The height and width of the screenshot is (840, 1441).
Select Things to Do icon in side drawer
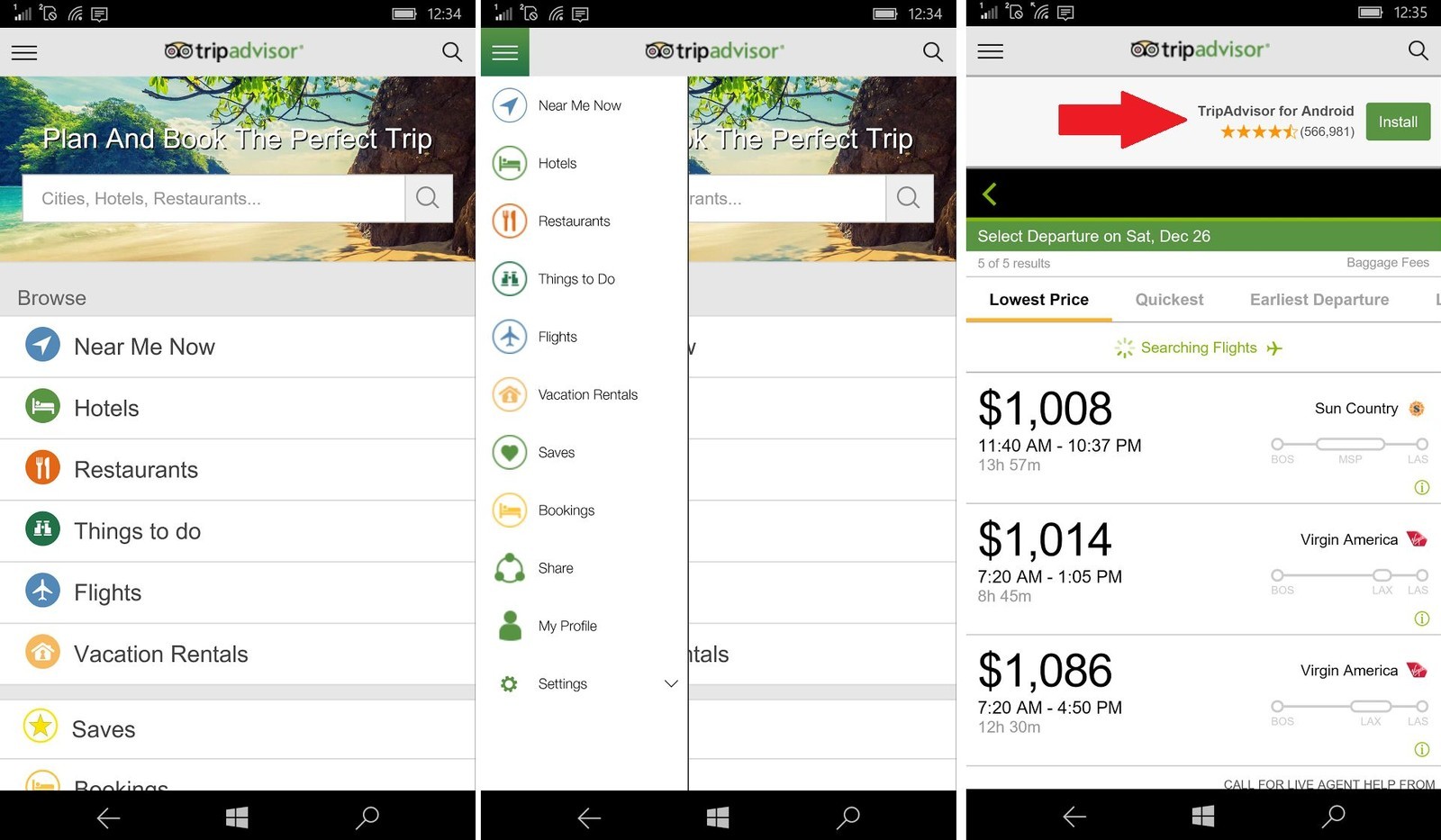[510, 279]
